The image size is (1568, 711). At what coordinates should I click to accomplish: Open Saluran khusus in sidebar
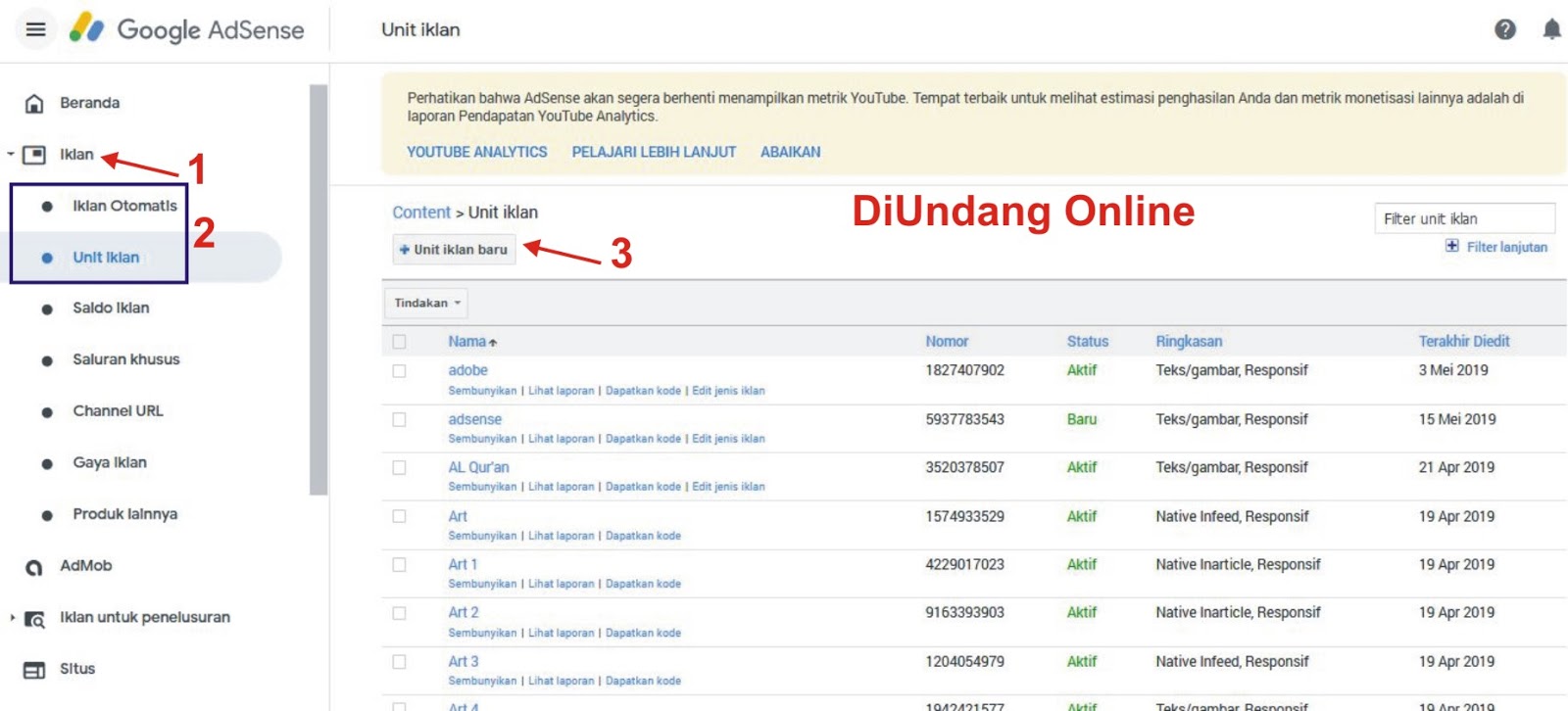point(126,359)
